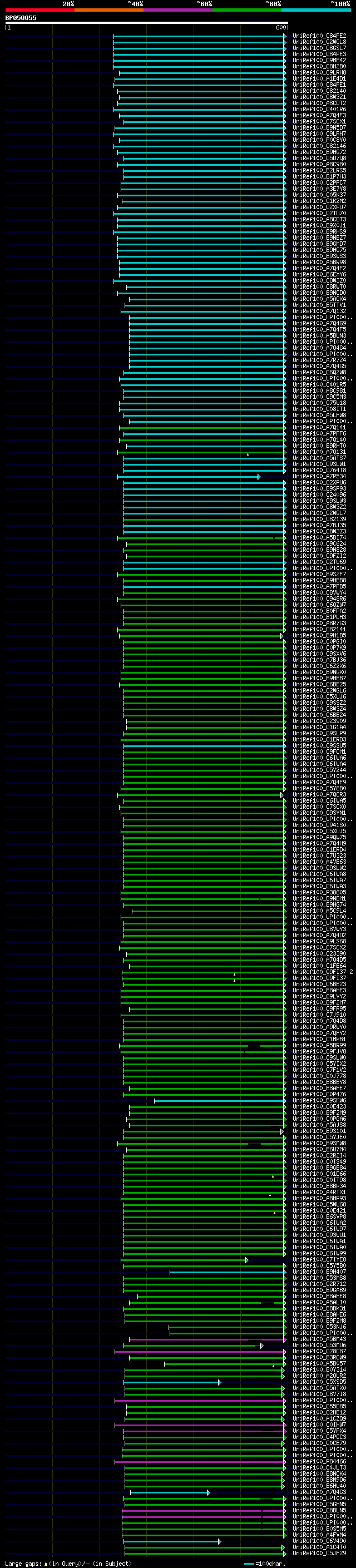Click label UniRef100_Q9LRH8
The height and width of the screenshot is (1568, 356).
tap(319, 72)
